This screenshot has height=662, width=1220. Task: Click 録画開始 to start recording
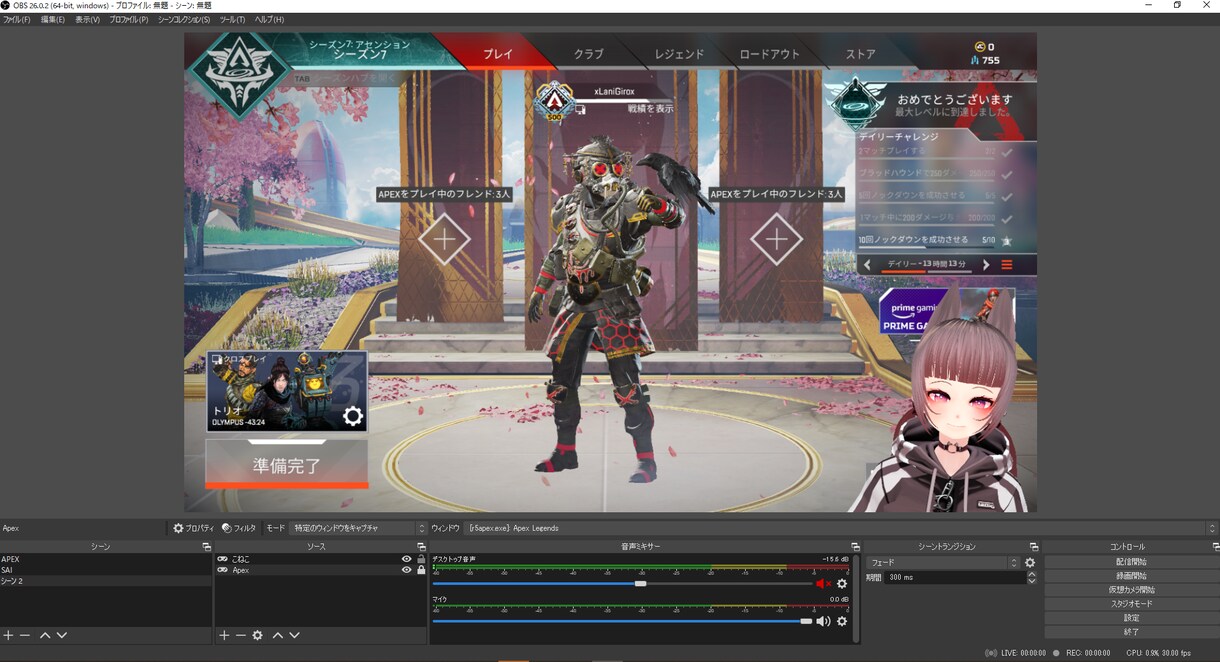tap(1131, 576)
